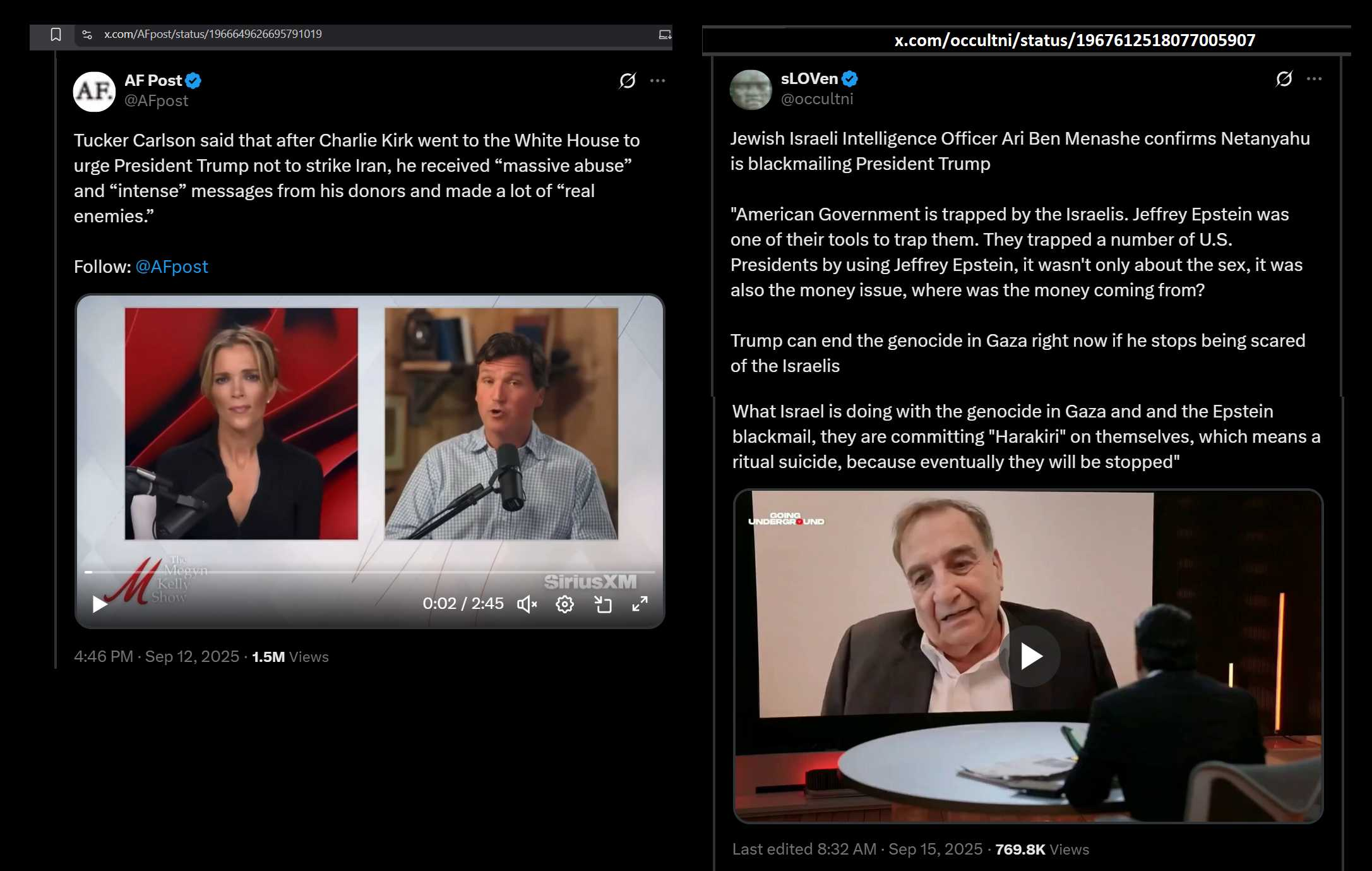The image size is (1372, 871).
Task: Click the Going Underground logo in video
Action: click(786, 519)
